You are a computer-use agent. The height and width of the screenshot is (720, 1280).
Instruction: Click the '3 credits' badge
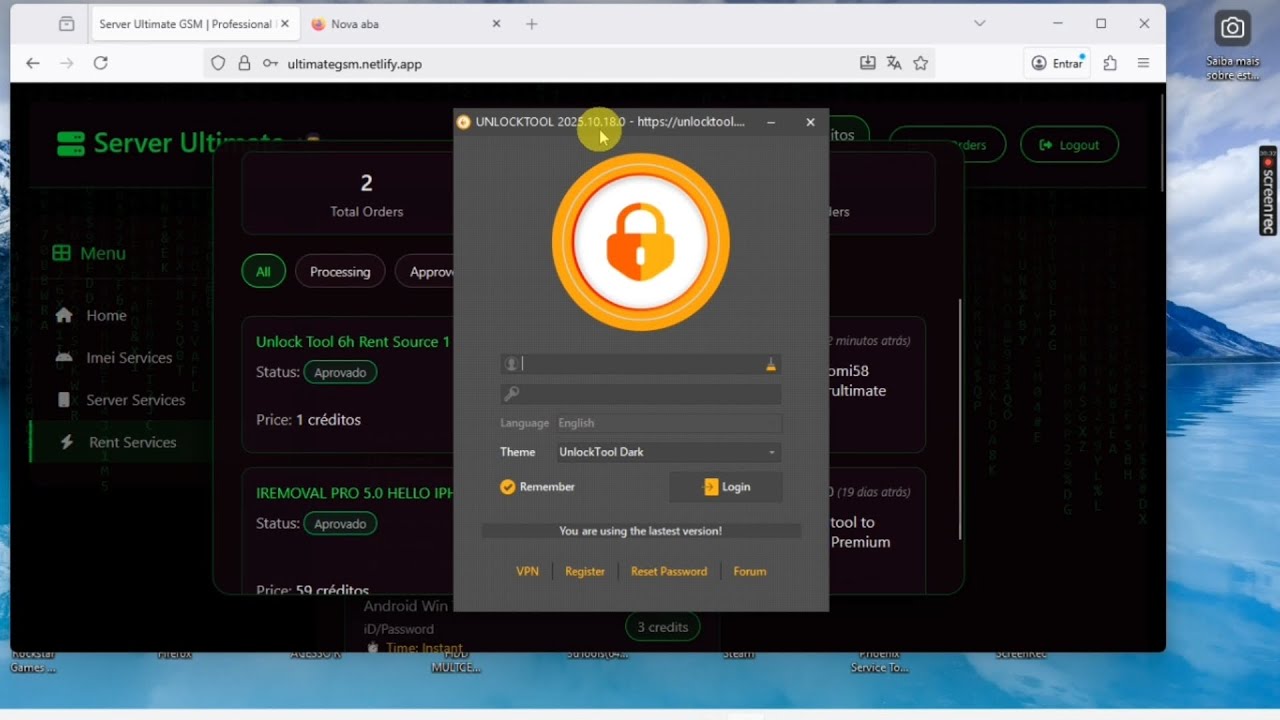pos(662,627)
